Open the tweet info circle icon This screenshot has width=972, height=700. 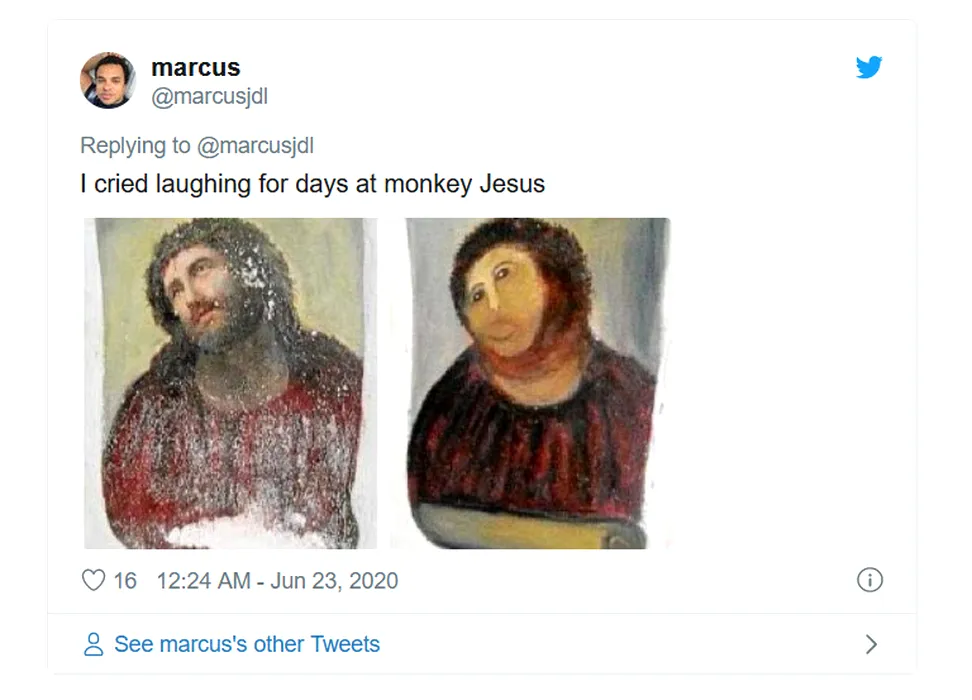[870, 580]
